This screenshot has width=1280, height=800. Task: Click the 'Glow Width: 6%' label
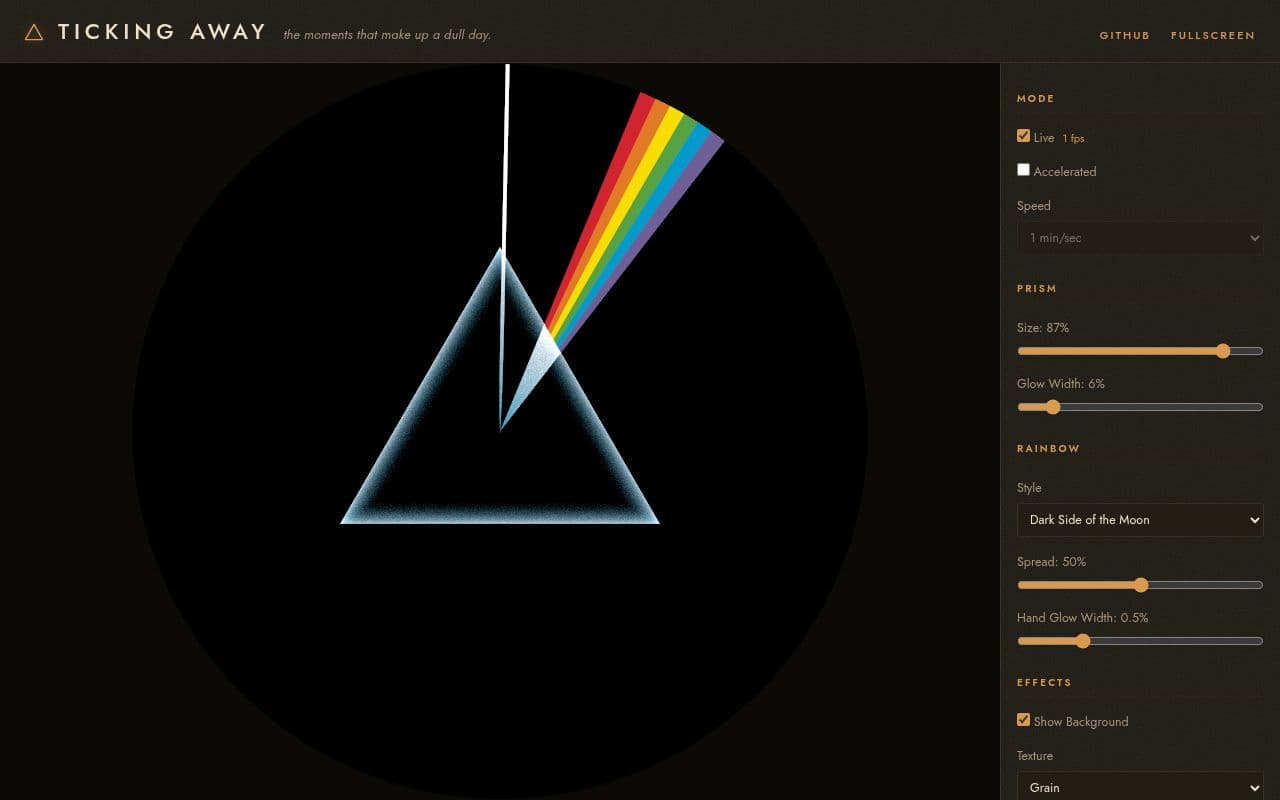1061,384
